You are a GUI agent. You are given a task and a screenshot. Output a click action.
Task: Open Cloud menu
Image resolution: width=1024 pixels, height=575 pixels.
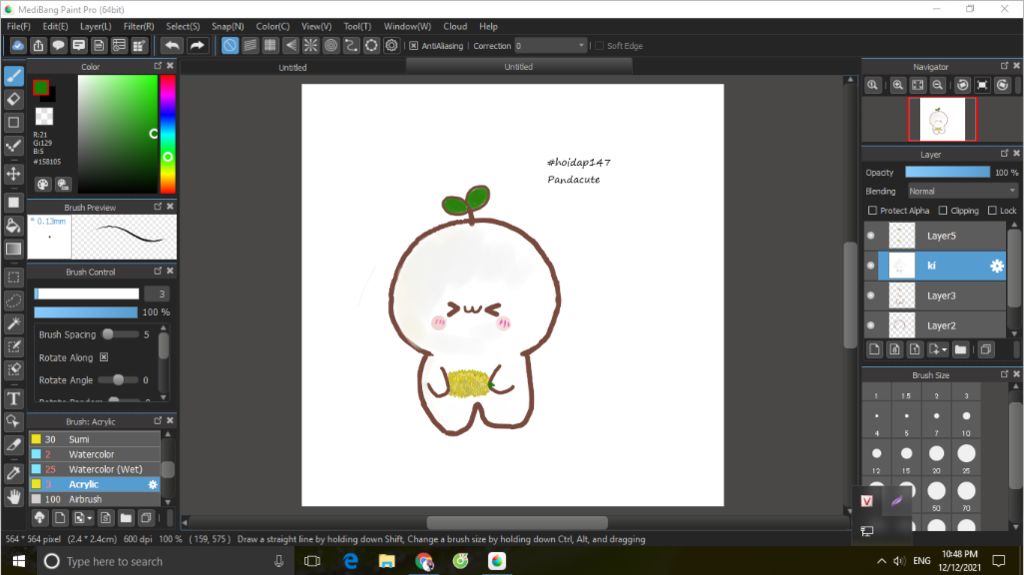tap(455, 26)
